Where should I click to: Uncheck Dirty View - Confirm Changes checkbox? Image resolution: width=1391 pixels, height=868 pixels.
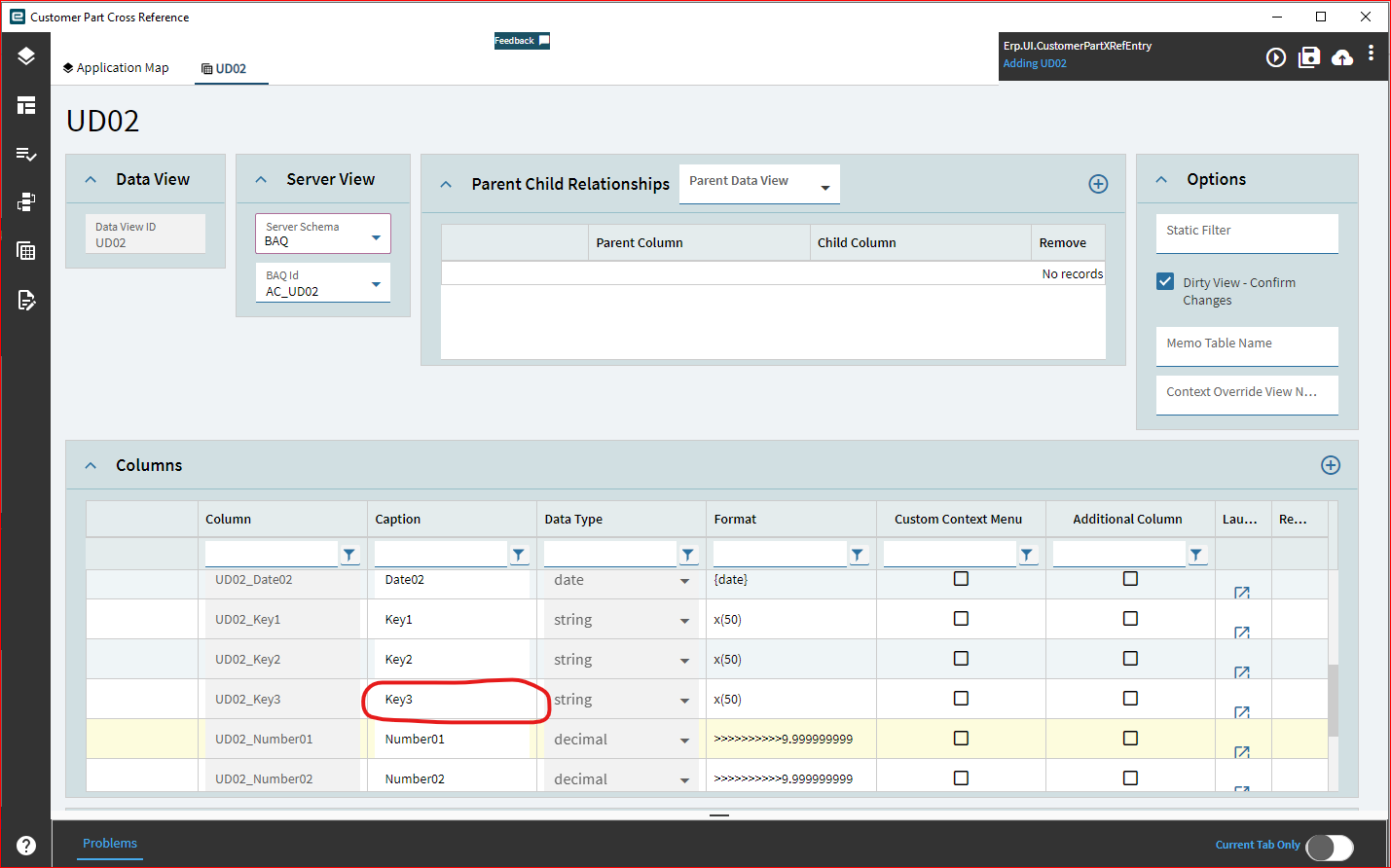pyautogui.click(x=1165, y=282)
